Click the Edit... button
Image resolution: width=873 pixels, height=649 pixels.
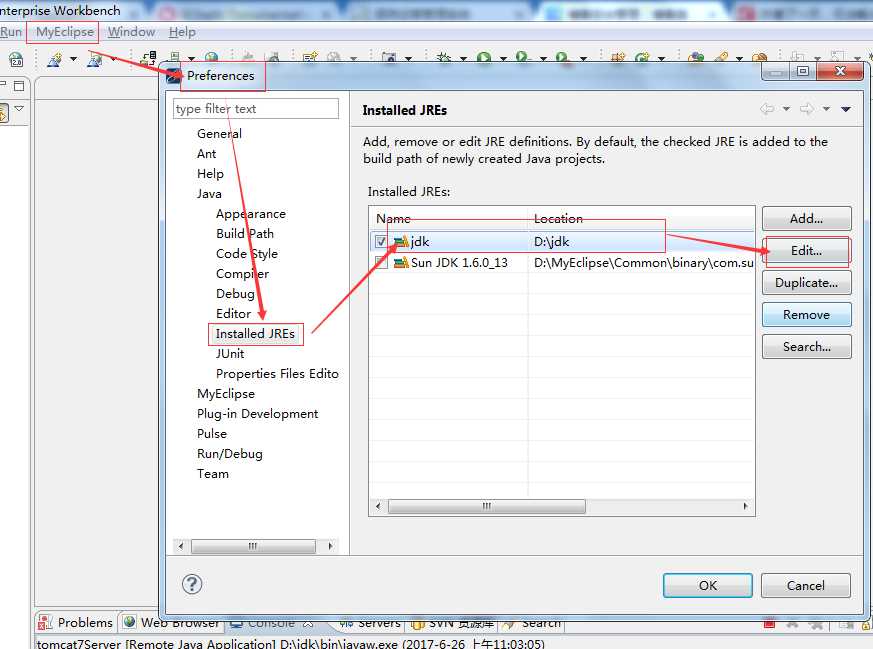pos(806,251)
